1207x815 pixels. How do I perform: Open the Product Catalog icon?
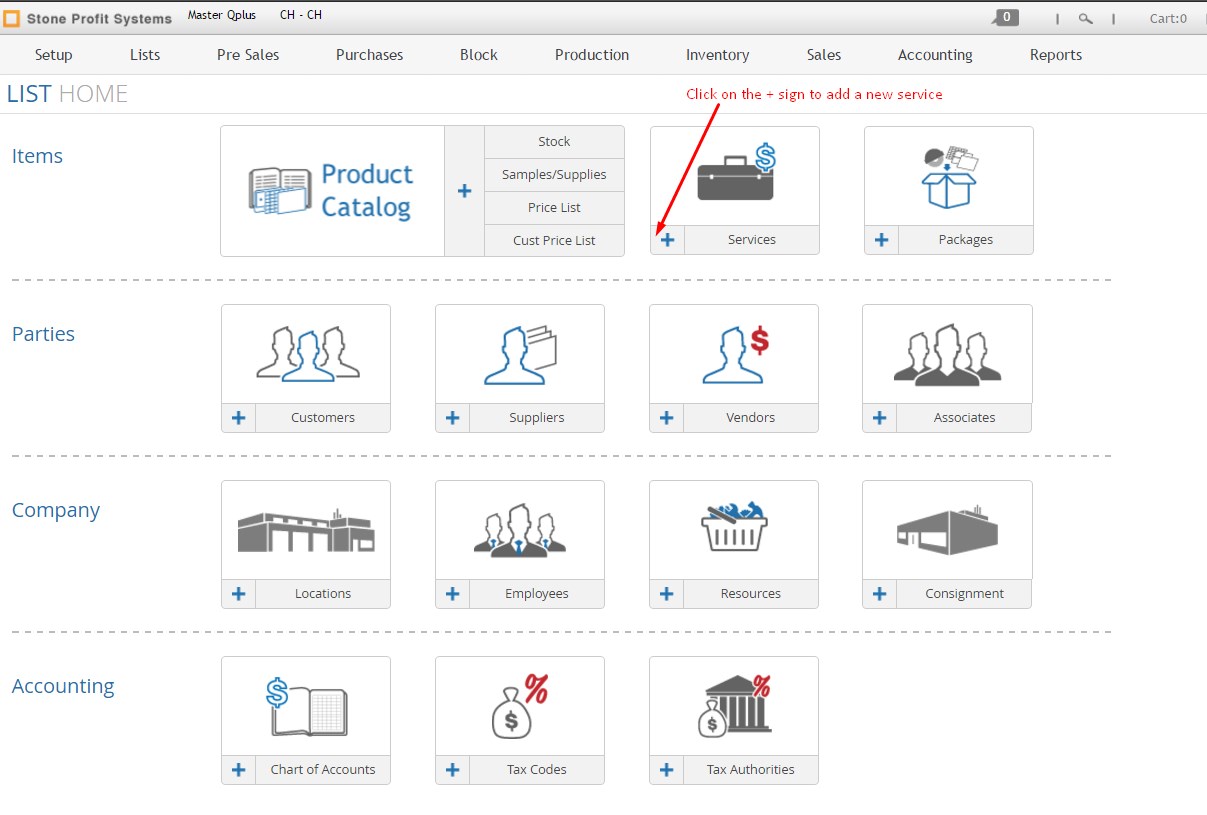coord(333,190)
